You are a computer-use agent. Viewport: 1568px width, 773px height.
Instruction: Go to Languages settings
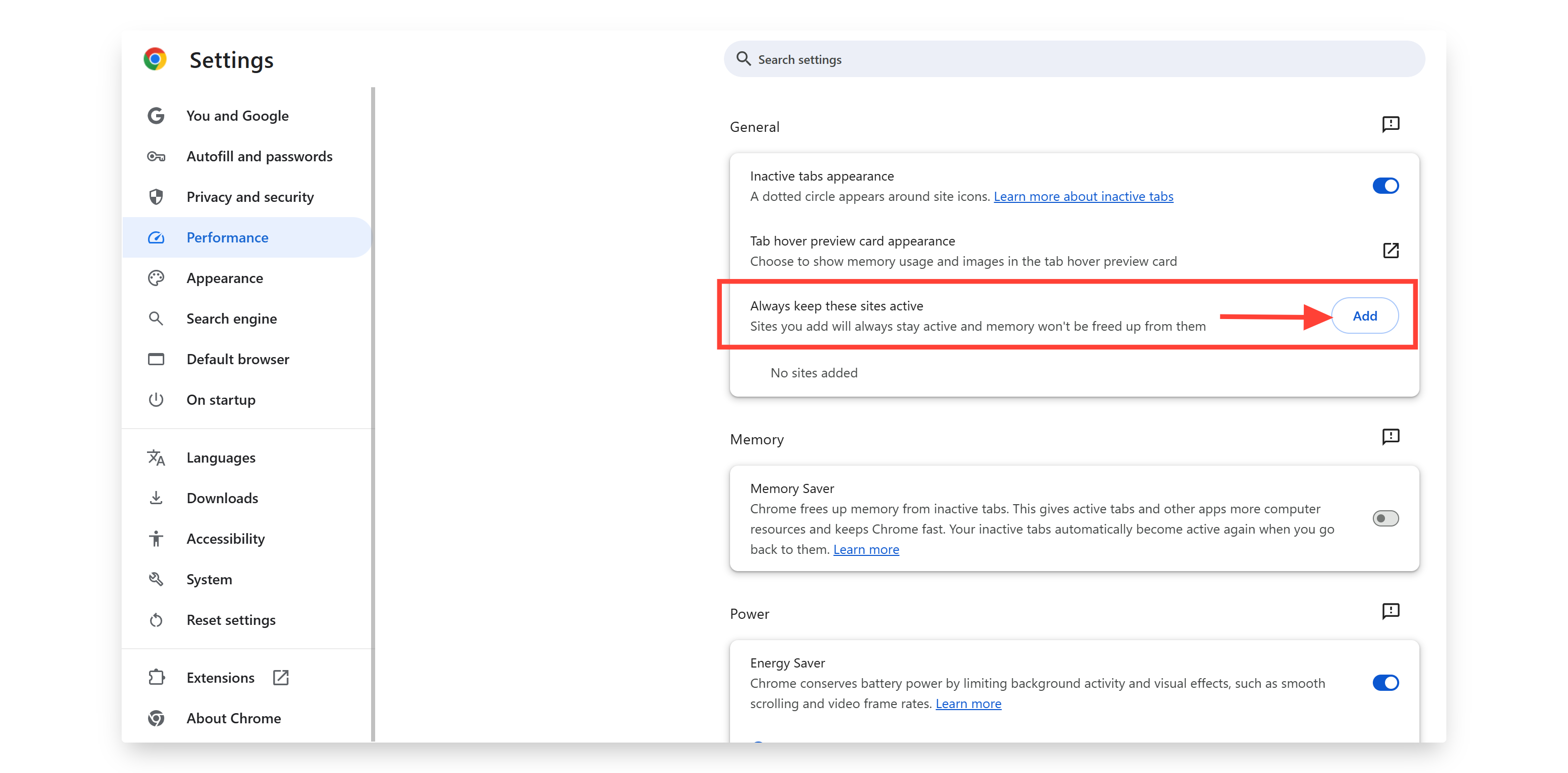(x=246, y=458)
